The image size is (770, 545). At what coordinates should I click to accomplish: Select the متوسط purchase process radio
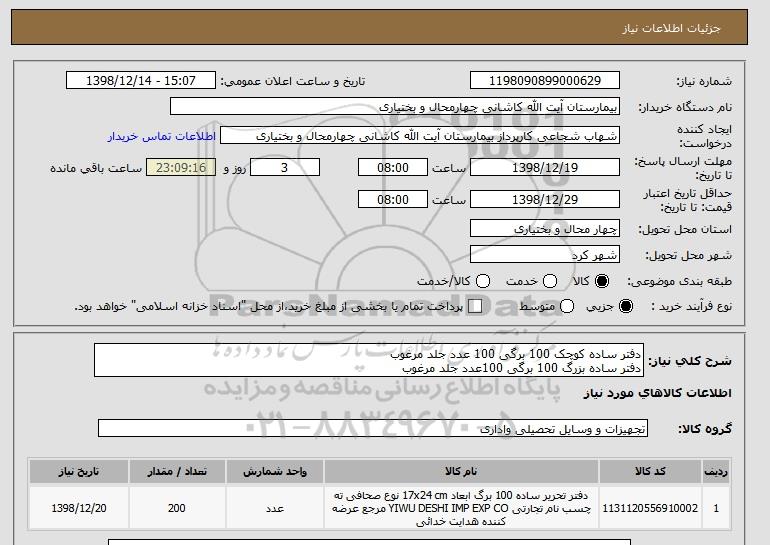pos(567,306)
